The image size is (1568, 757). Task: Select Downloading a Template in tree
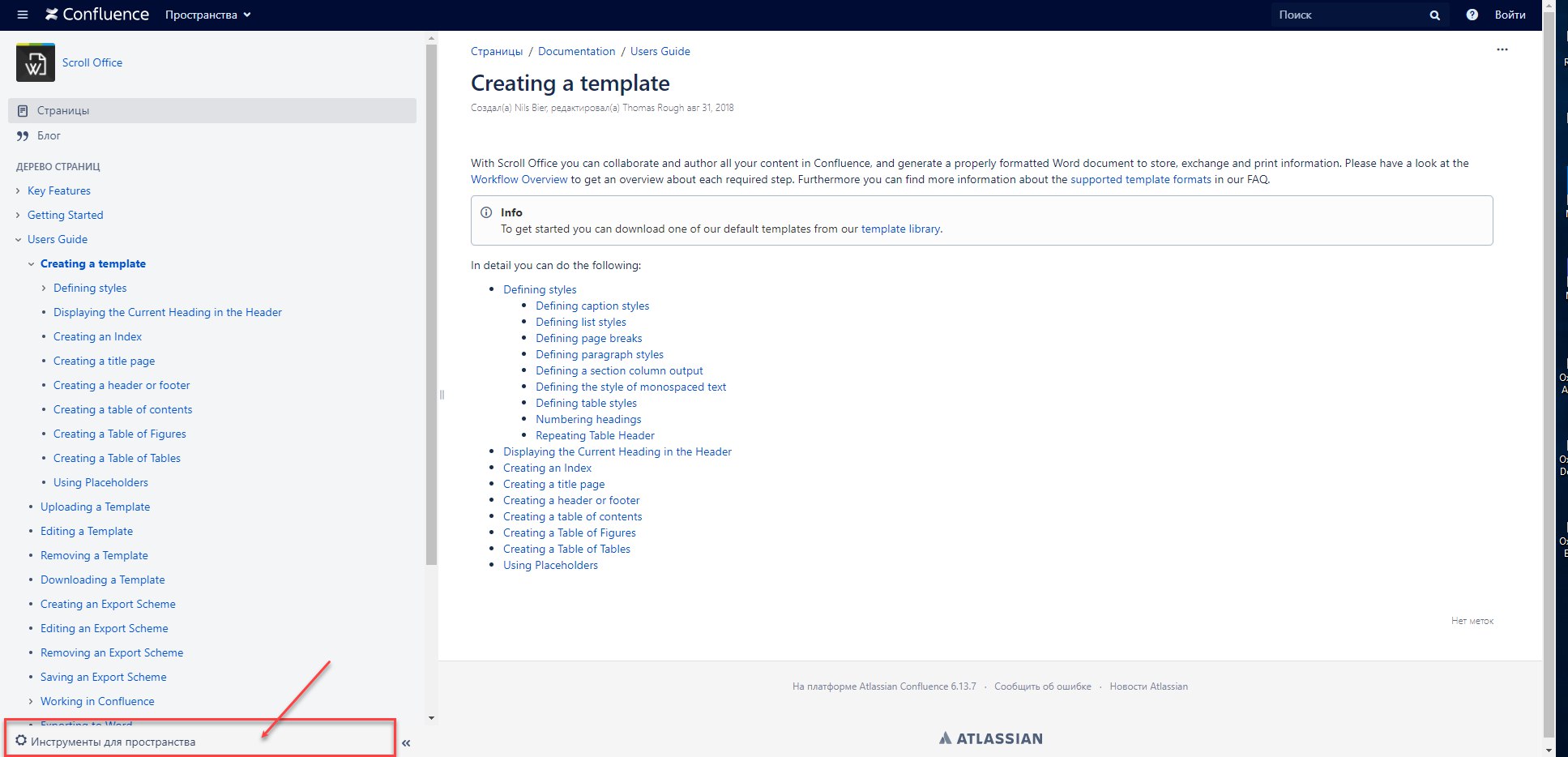coord(103,580)
